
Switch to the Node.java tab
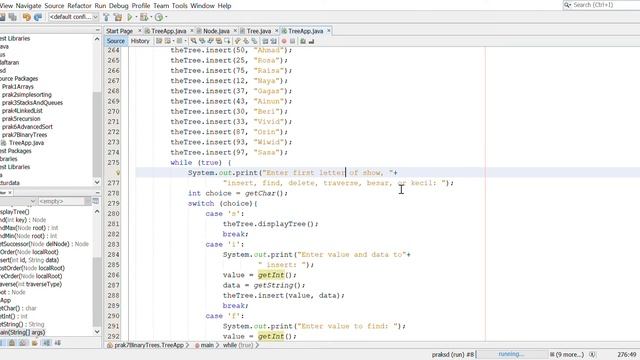pyautogui.click(x=216, y=31)
